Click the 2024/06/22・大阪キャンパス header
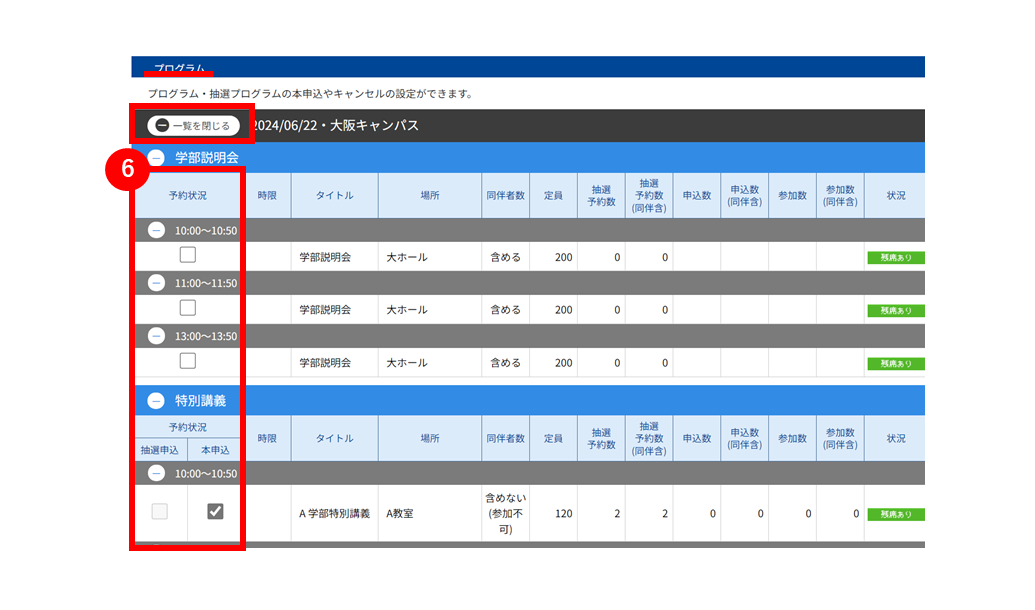1035x610 pixels. pos(336,125)
